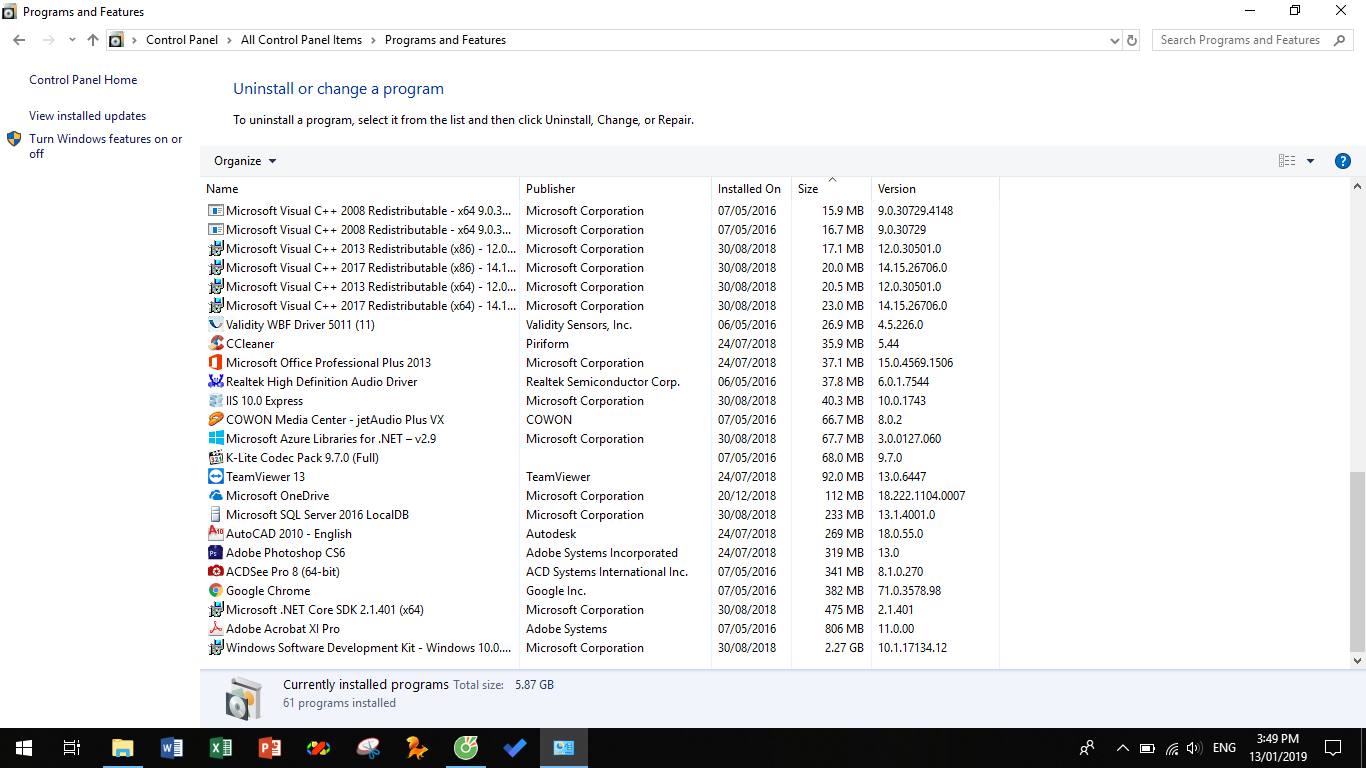Click the ACDSee Pro 8 icon
1366x768 pixels.
pyautogui.click(x=216, y=572)
